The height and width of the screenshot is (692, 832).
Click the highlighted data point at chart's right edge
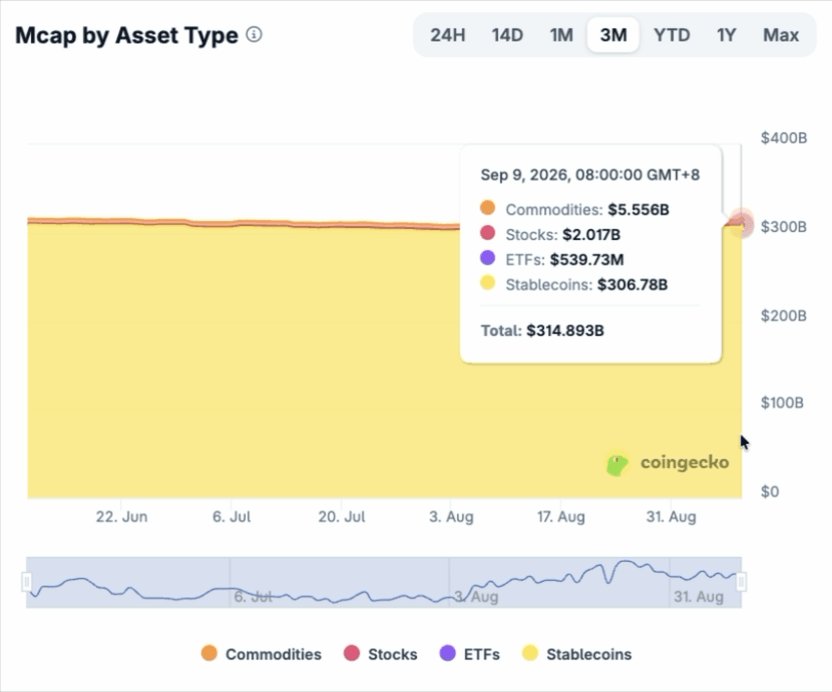(741, 224)
